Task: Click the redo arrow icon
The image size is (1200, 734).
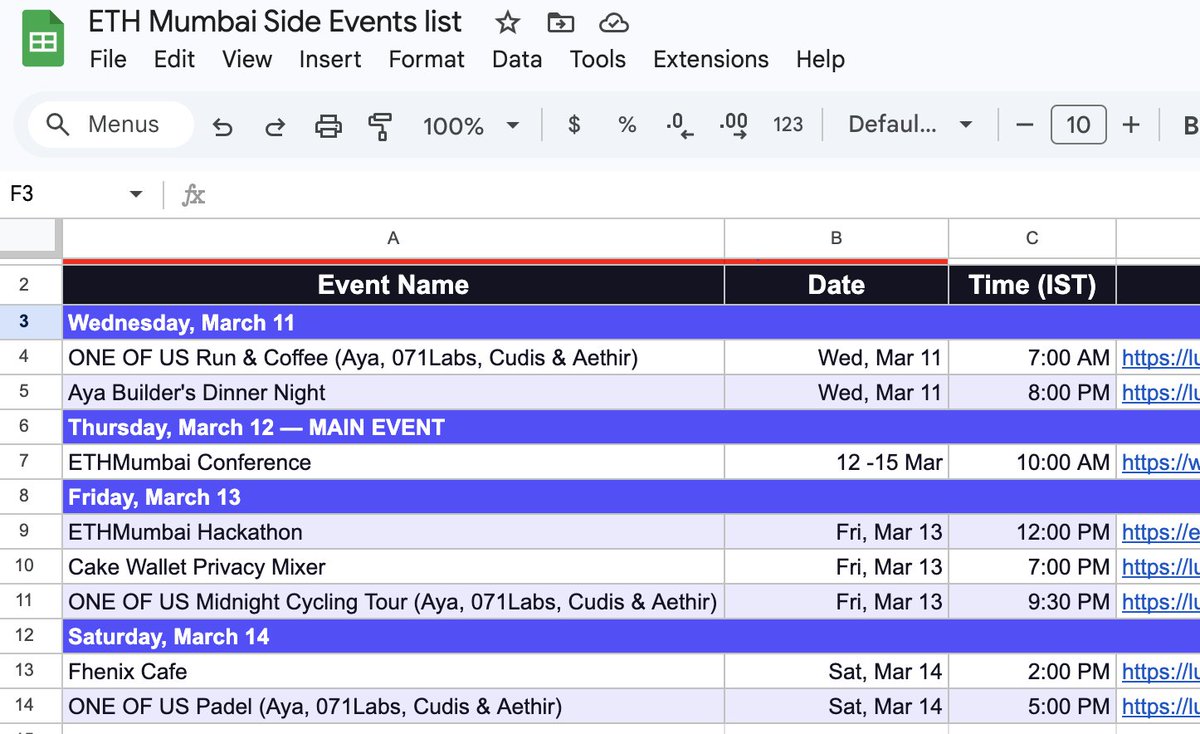Action: tap(274, 126)
